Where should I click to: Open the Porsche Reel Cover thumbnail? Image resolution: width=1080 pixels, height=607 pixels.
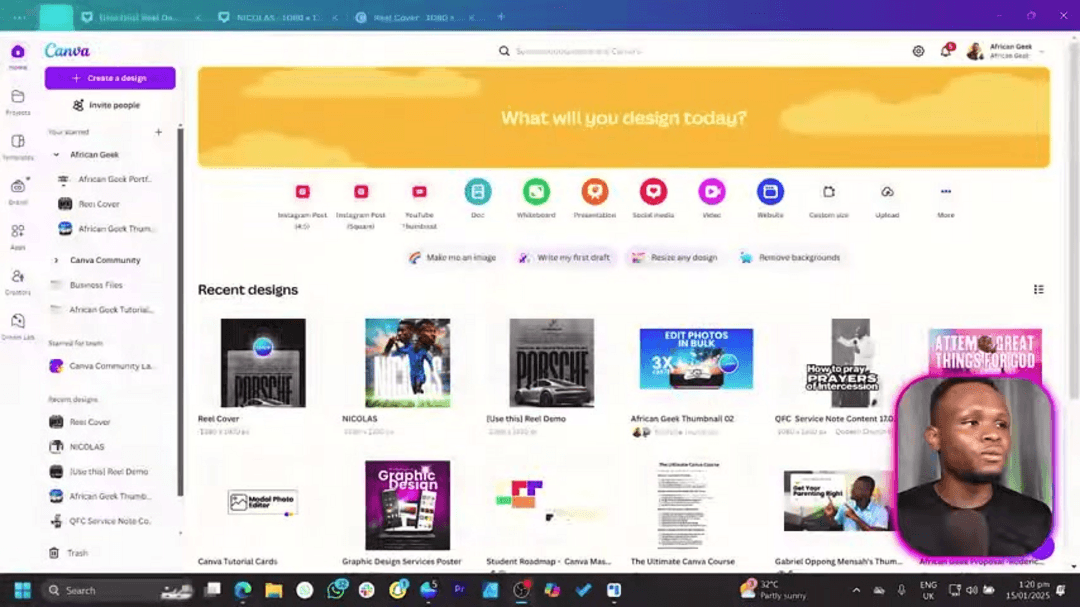click(263, 362)
